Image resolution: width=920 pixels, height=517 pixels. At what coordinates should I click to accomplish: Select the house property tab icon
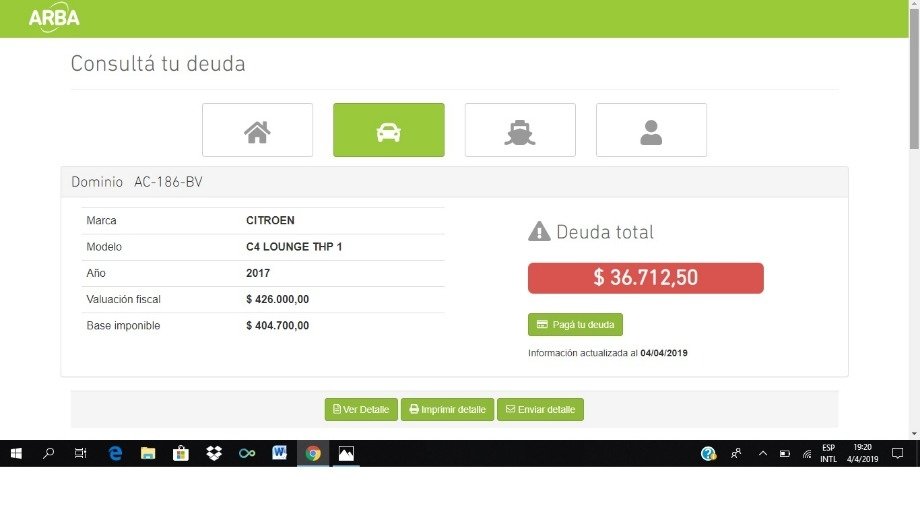click(x=258, y=130)
